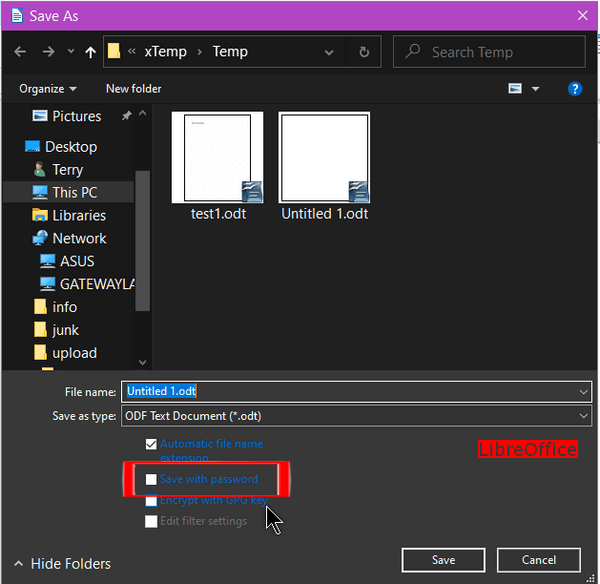
Task: Click the Save button
Action: point(443,560)
